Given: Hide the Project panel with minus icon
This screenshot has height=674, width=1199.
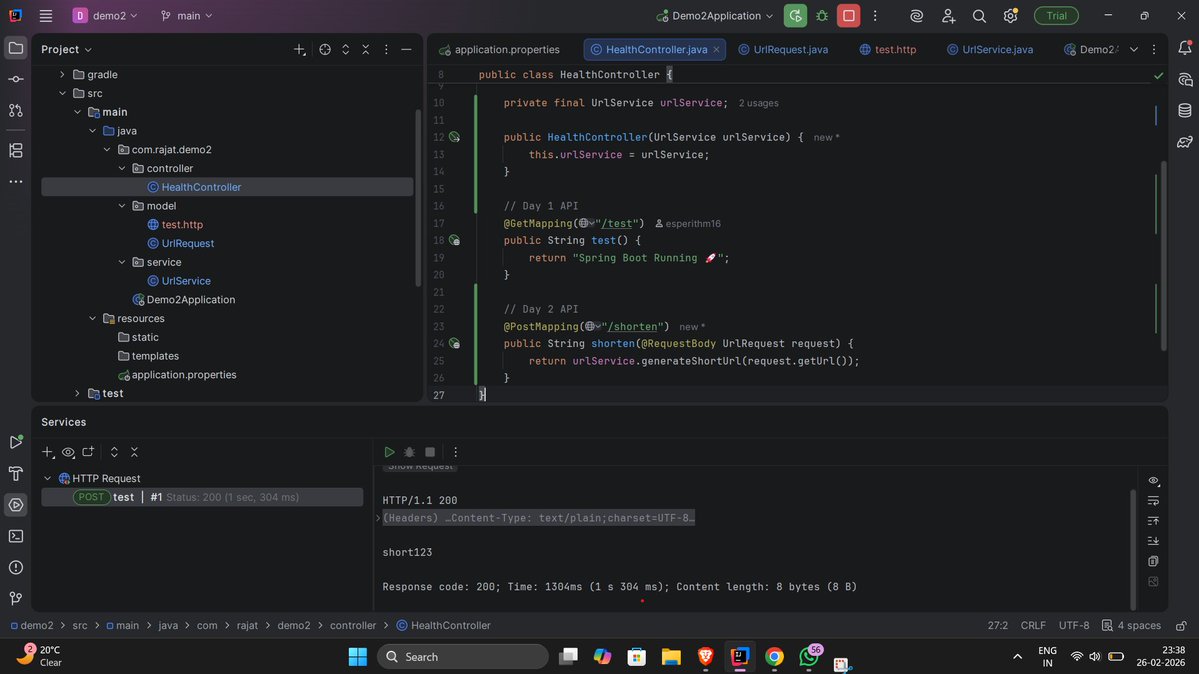Looking at the screenshot, I should [406, 49].
